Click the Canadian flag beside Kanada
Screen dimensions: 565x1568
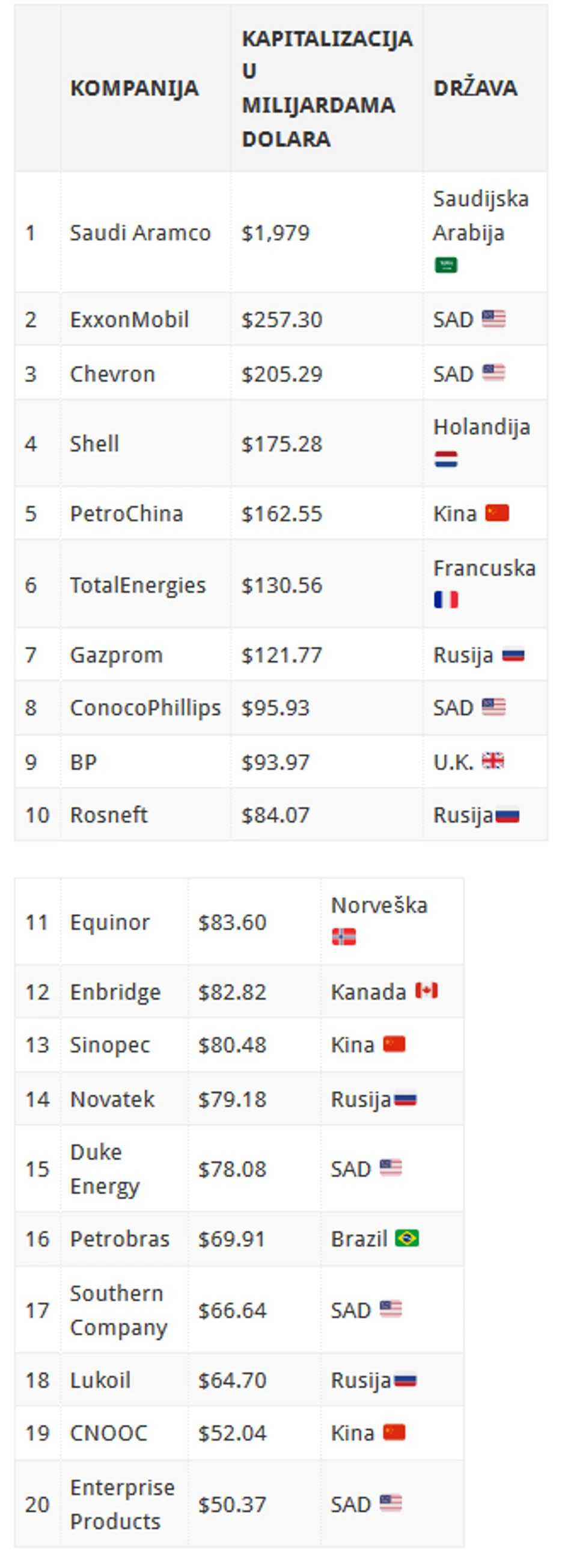[x=426, y=991]
